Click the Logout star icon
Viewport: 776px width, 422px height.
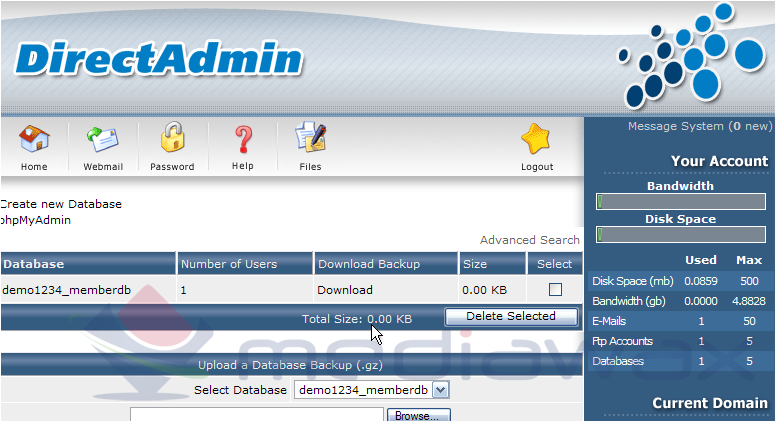(x=536, y=139)
